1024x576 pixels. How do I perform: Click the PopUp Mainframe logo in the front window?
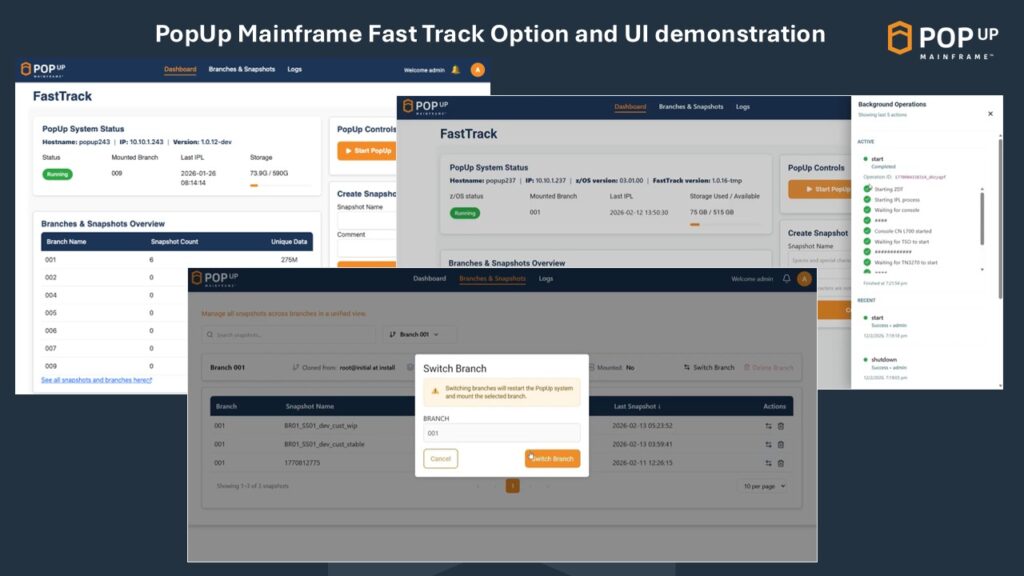pos(215,279)
